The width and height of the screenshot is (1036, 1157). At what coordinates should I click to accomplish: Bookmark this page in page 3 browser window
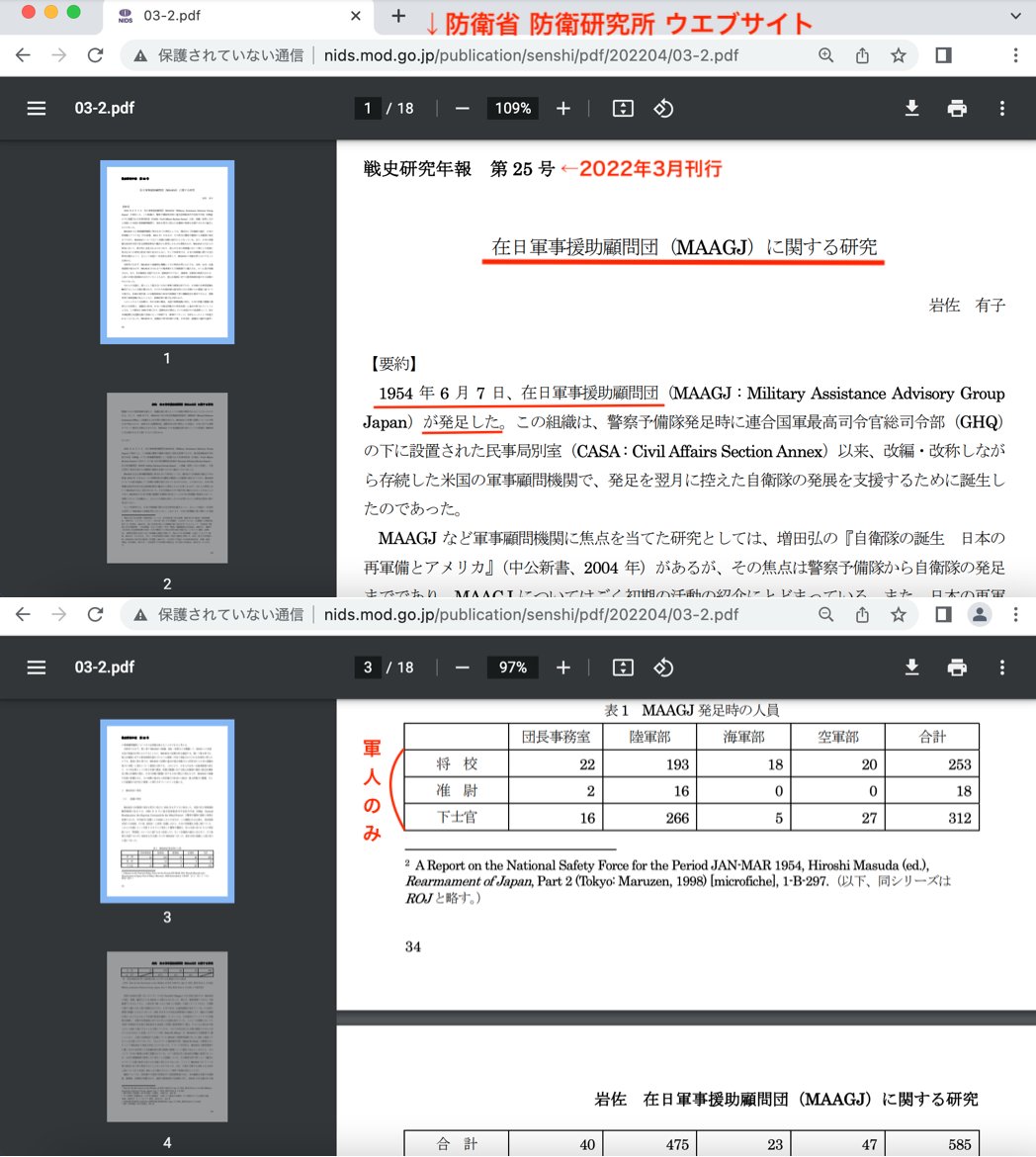click(x=898, y=615)
